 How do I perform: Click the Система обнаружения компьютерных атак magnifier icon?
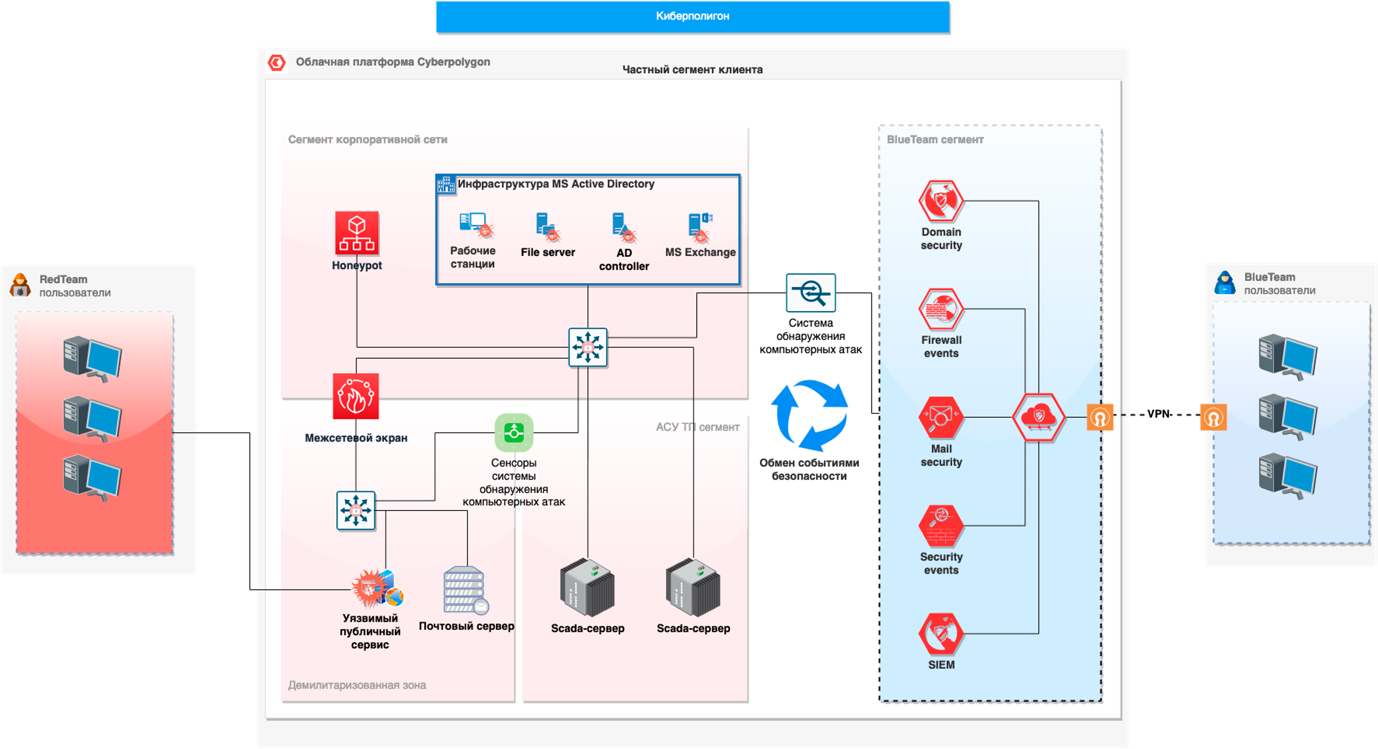click(x=810, y=293)
